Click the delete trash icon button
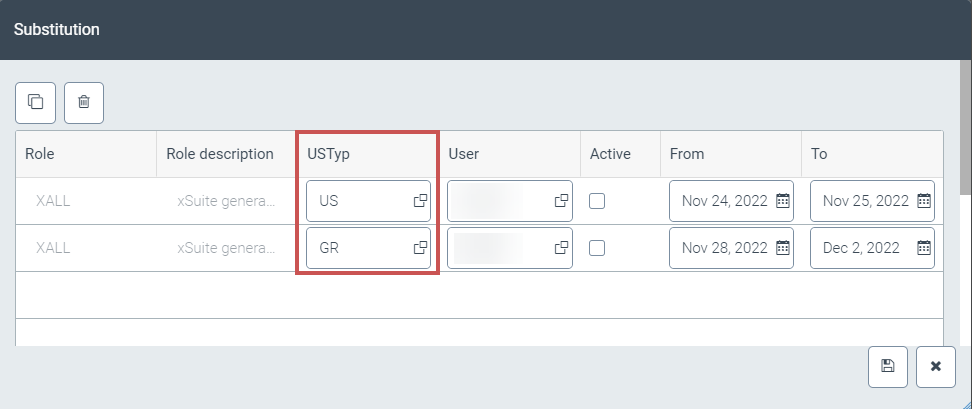 (x=84, y=102)
